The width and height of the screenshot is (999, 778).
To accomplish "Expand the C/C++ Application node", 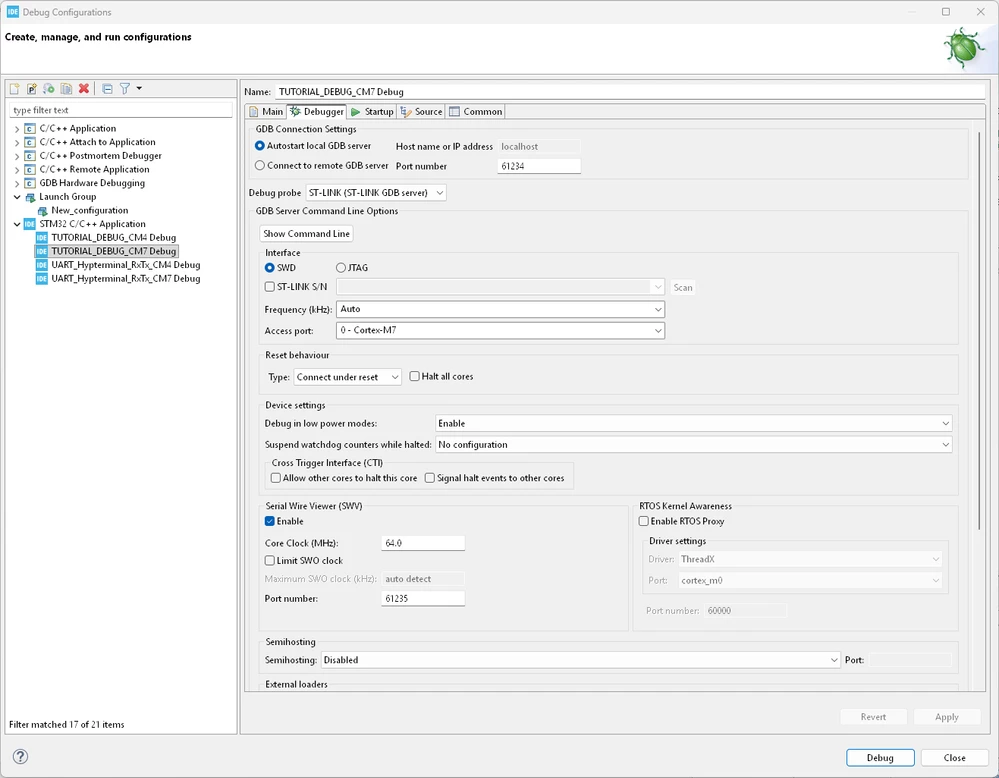I will click(x=17, y=129).
